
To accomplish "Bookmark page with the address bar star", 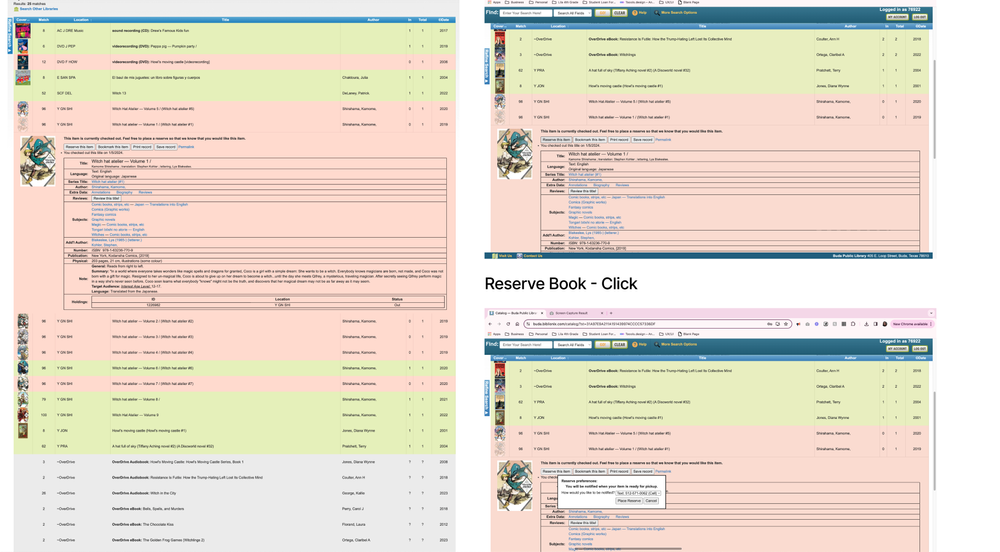I will 786,324.
